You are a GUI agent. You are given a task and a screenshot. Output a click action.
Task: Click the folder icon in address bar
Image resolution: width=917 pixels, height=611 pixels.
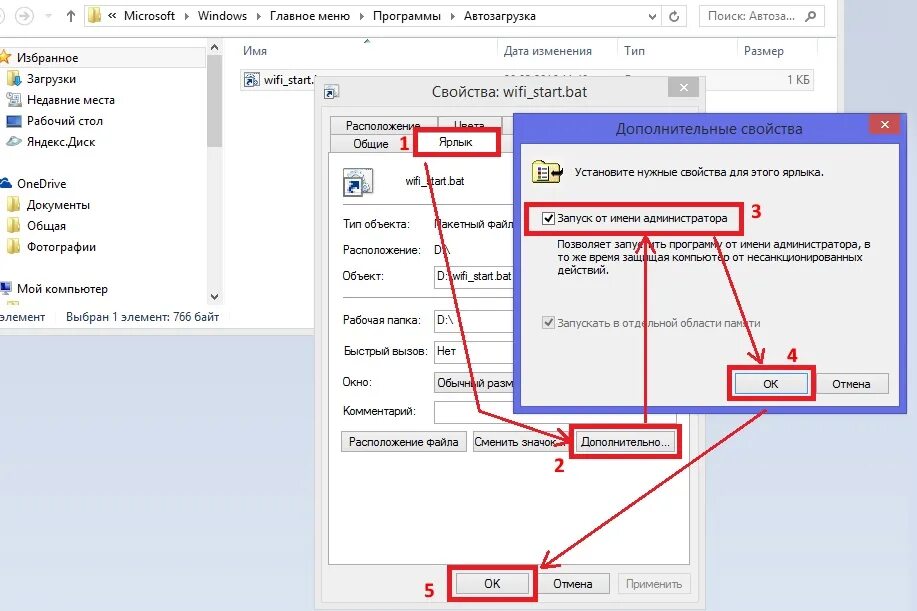tap(94, 16)
